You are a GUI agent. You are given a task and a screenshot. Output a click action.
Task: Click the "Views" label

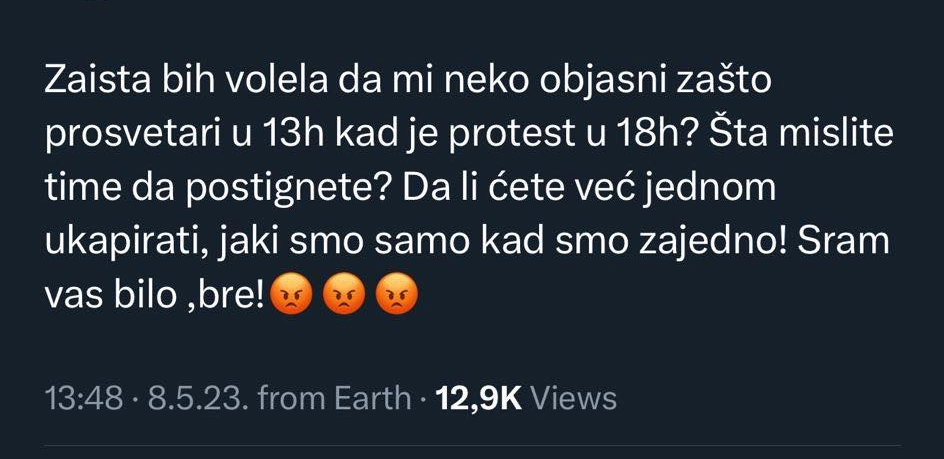pos(574,399)
